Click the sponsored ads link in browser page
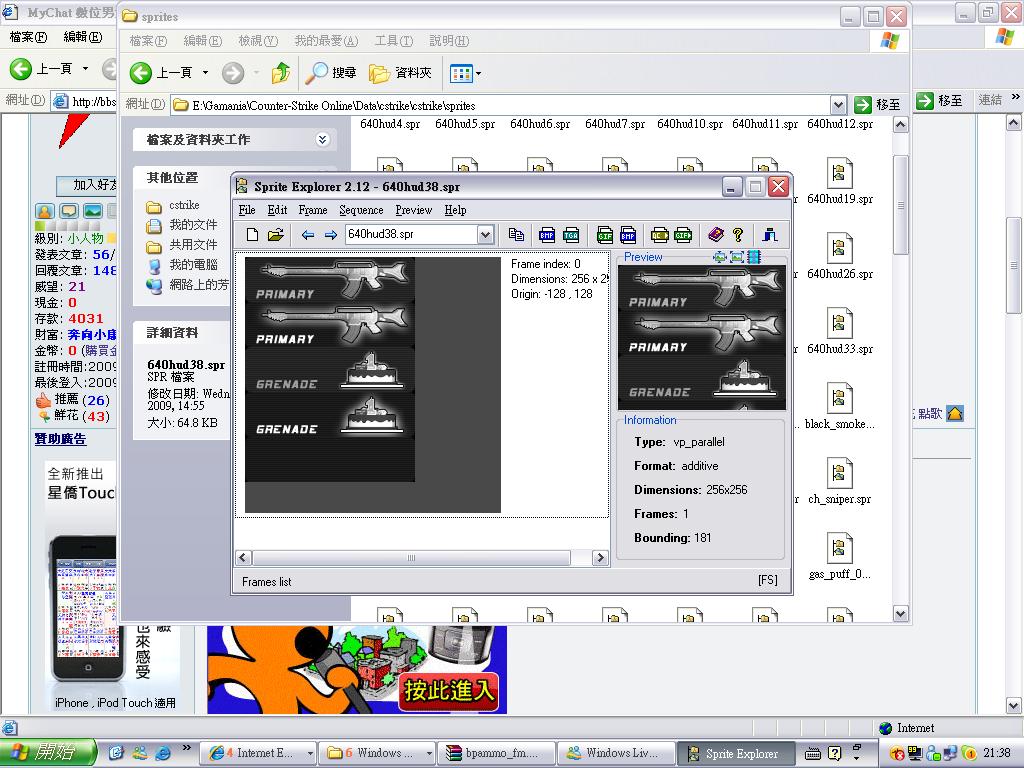The height and width of the screenshot is (768, 1024). 60,439
